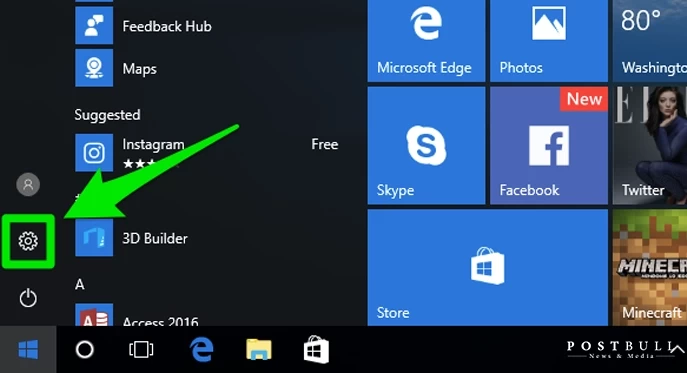Open the Photos tile
The width and height of the screenshot is (687, 373).
pos(549,41)
